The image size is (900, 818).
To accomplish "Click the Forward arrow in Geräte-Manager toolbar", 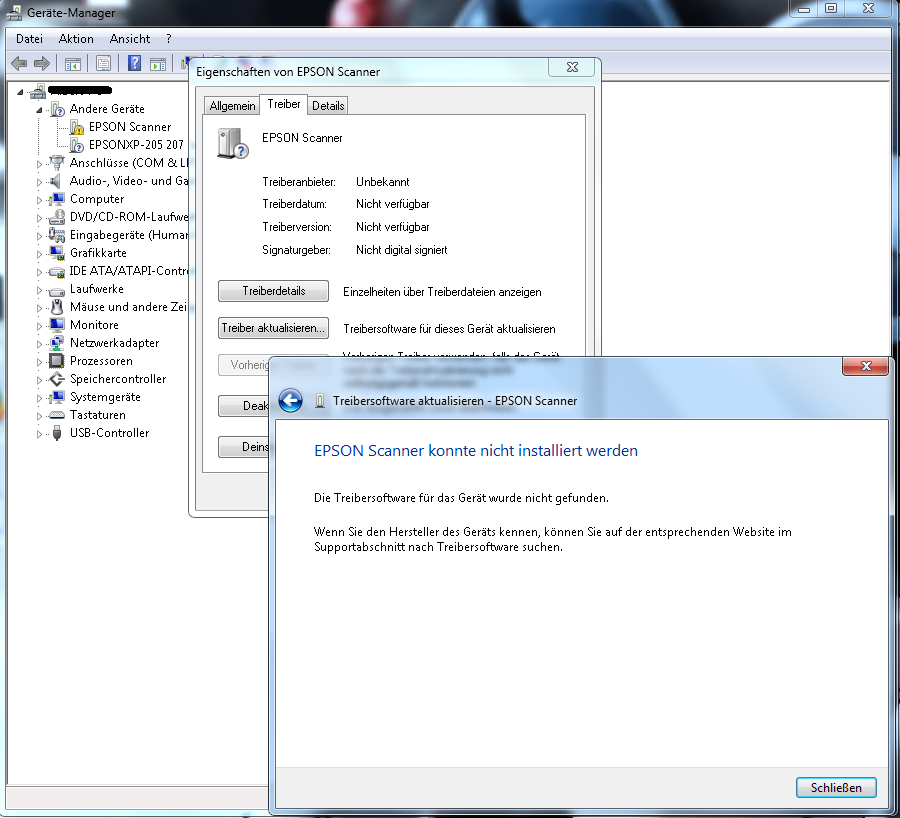I will click(42, 63).
